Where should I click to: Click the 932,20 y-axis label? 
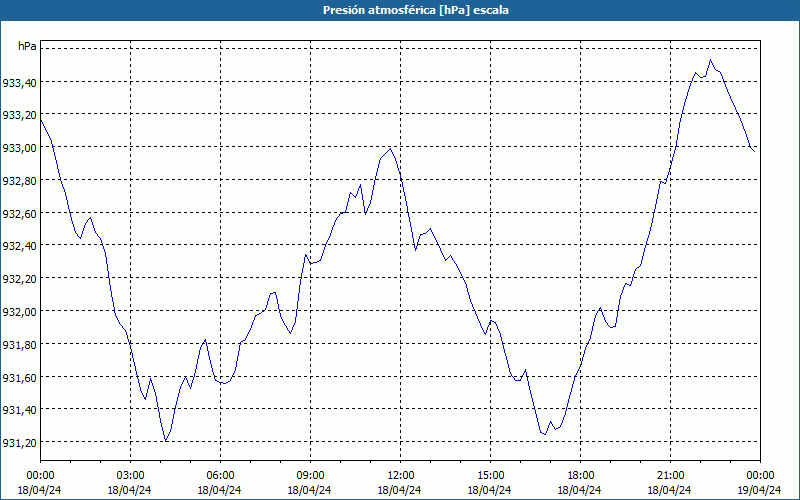coord(19,279)
